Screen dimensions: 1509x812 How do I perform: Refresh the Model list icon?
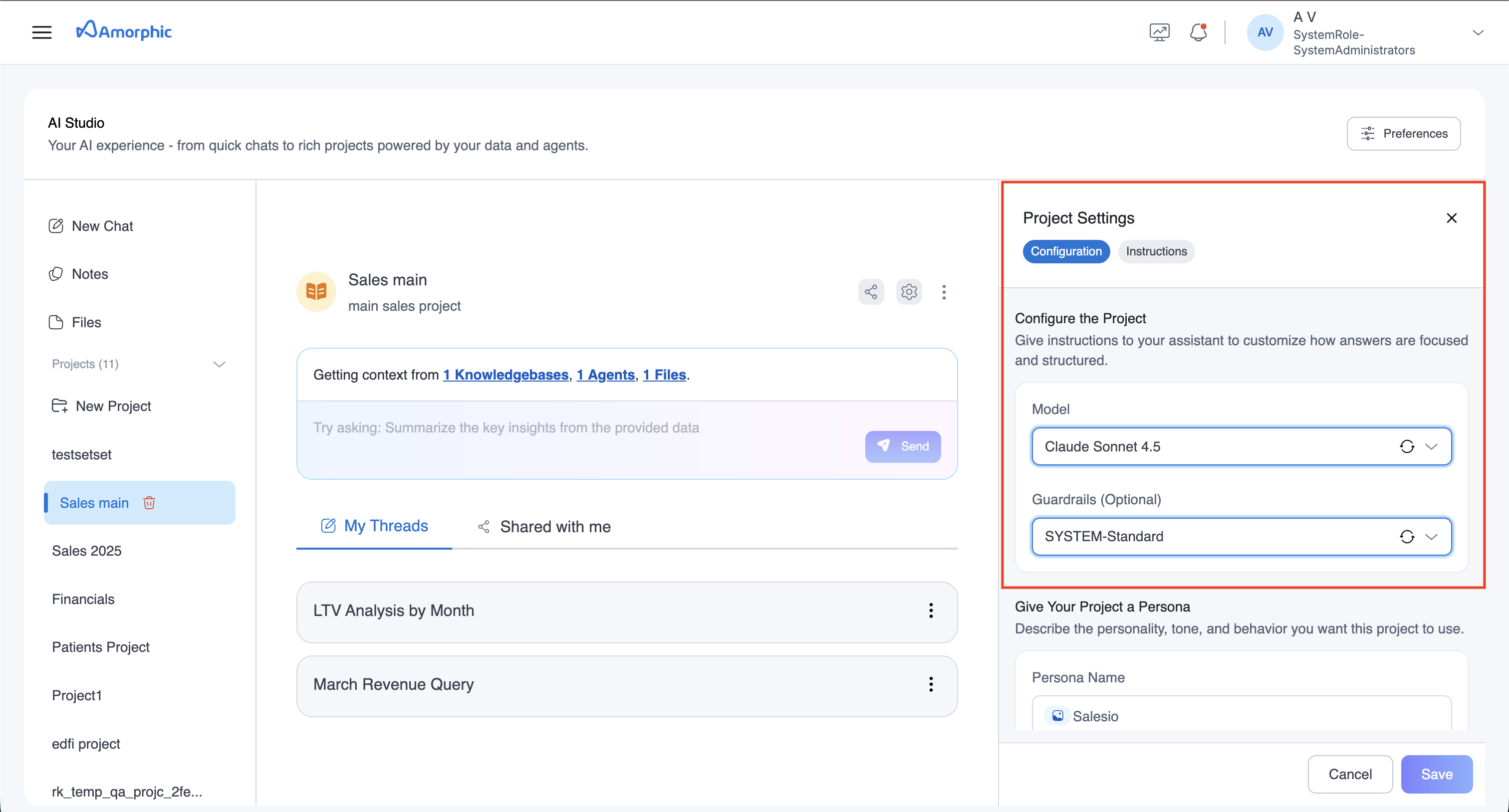(x=1407, y=447)
